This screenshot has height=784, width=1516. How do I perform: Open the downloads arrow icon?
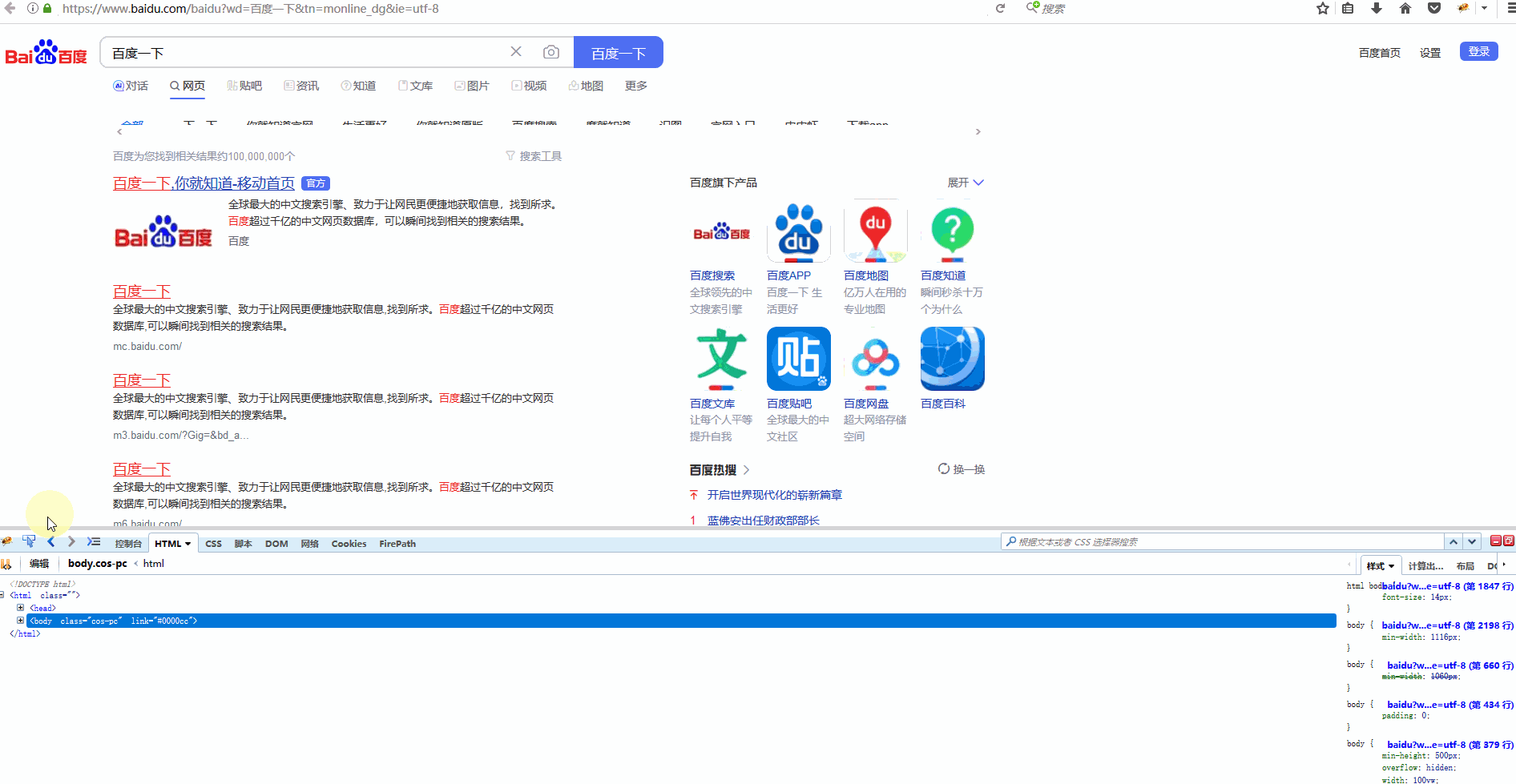click(x=1377, y=8)
